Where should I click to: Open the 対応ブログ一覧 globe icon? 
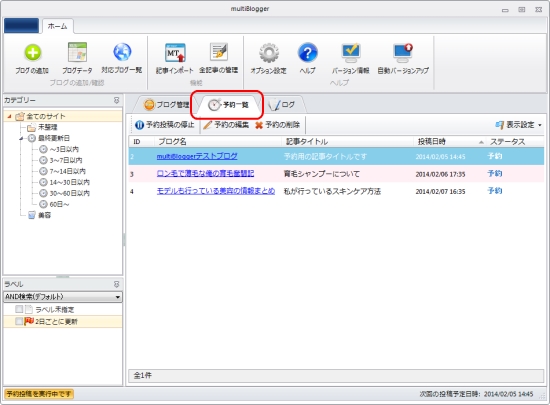pyautogui.click(x=122, y=52)
